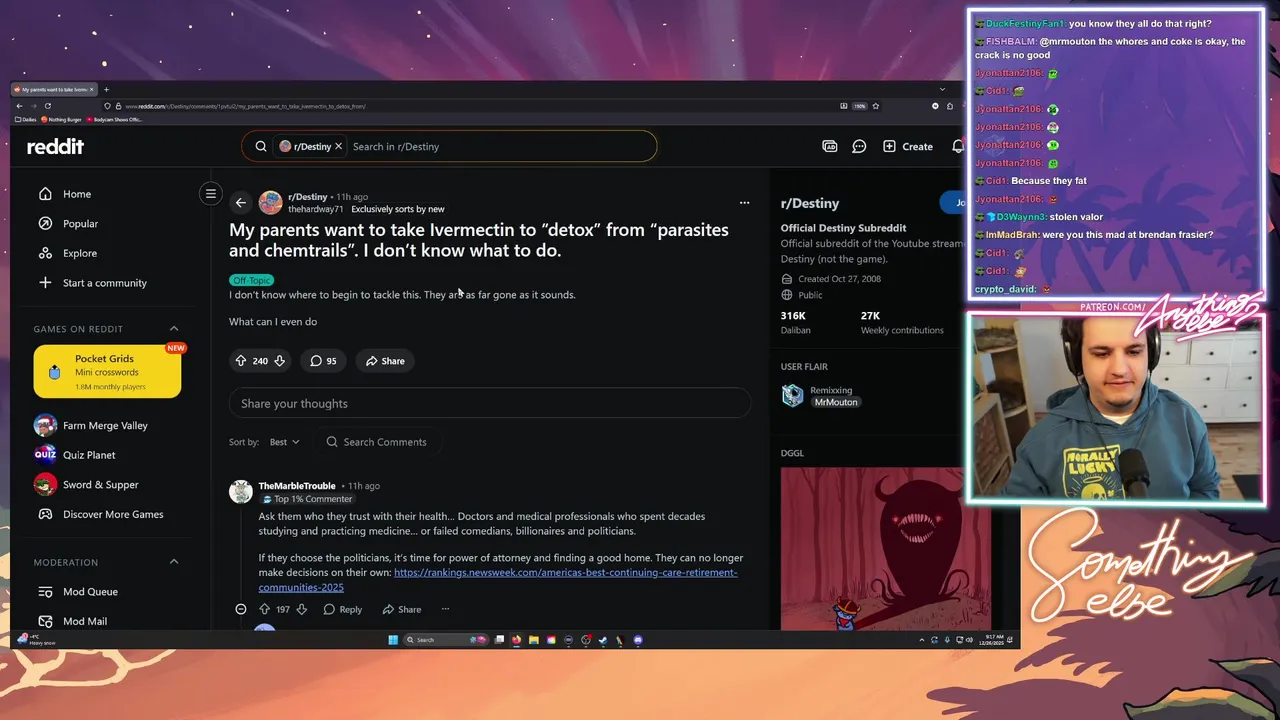Open Firefox from the taskbar
The image size is (1280, 720).
click(516, 640)
